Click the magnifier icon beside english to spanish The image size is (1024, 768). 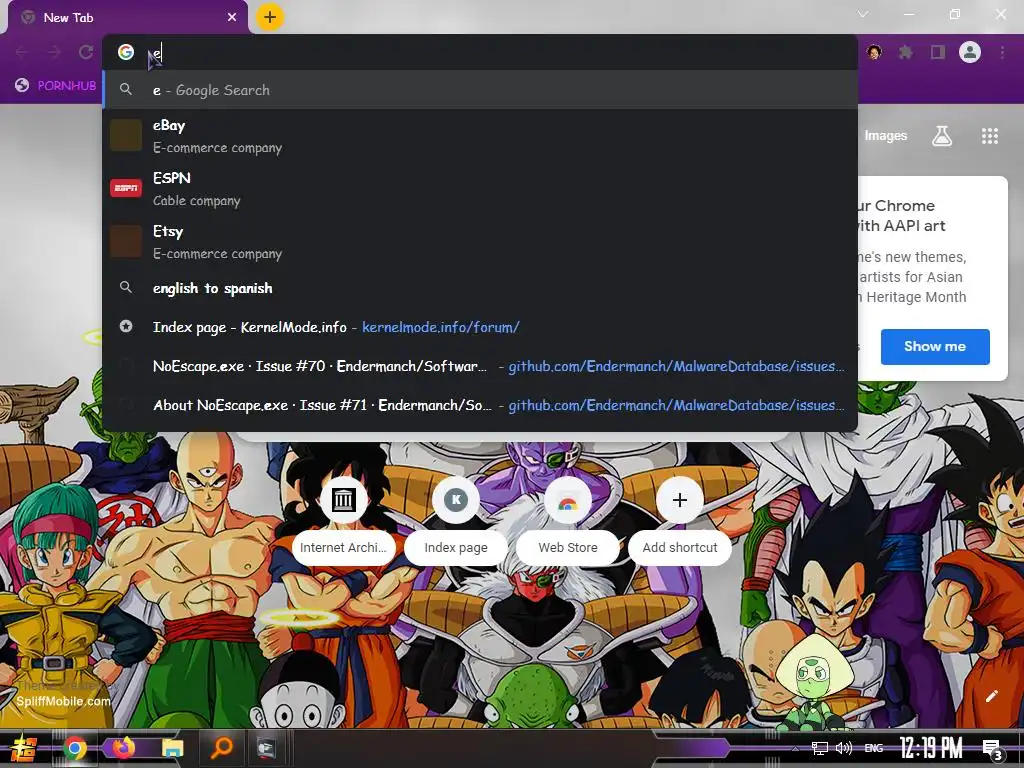tap(126, 287)
